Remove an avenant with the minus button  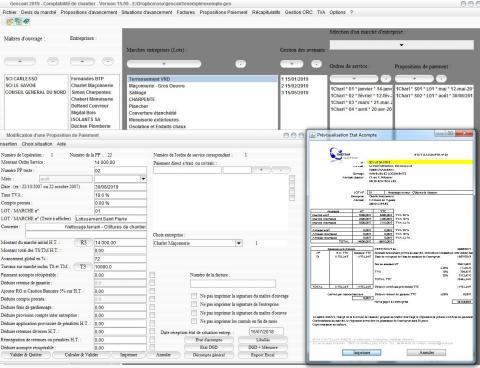point(316,64)
